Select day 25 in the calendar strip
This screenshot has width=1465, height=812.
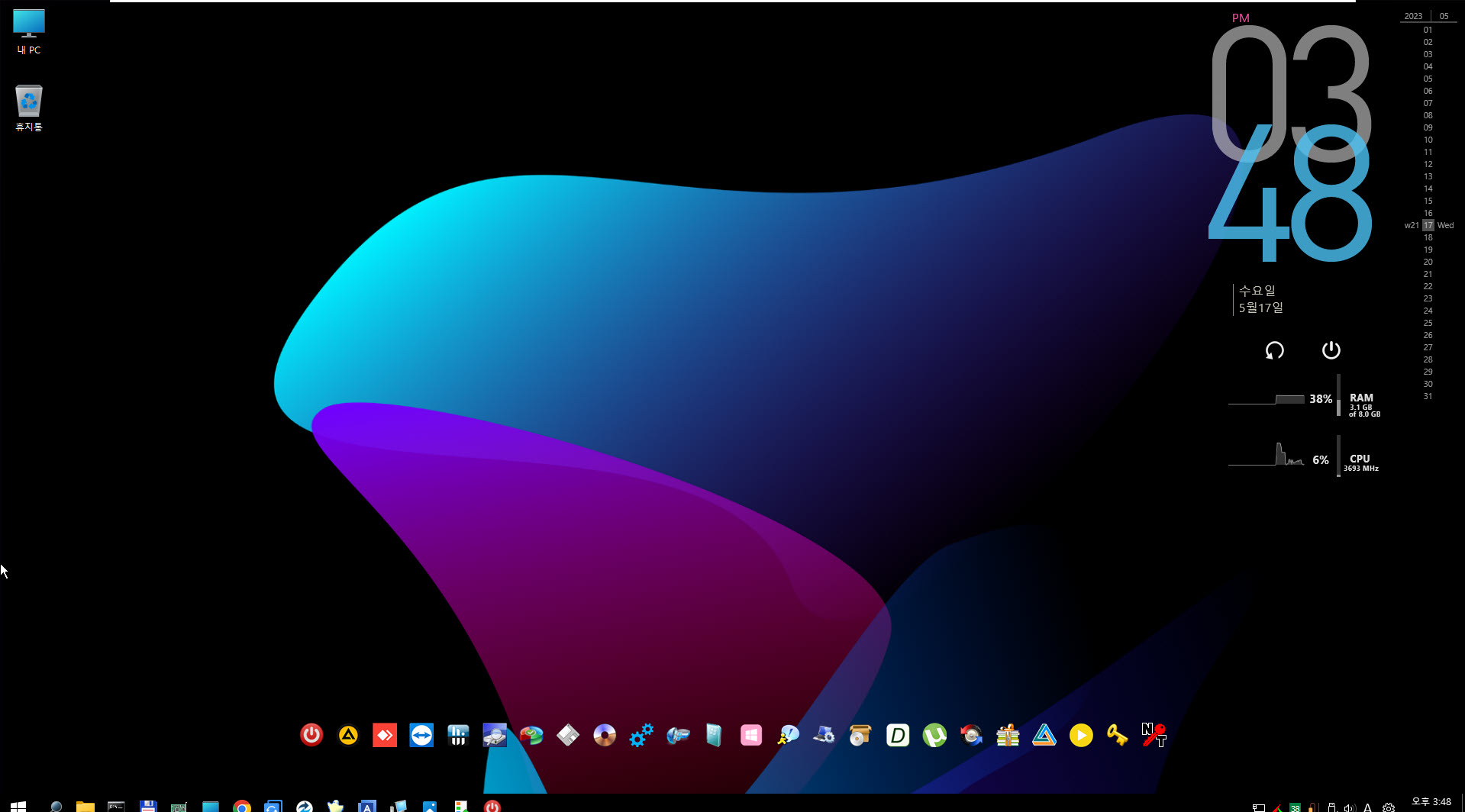coord(1428,323)
